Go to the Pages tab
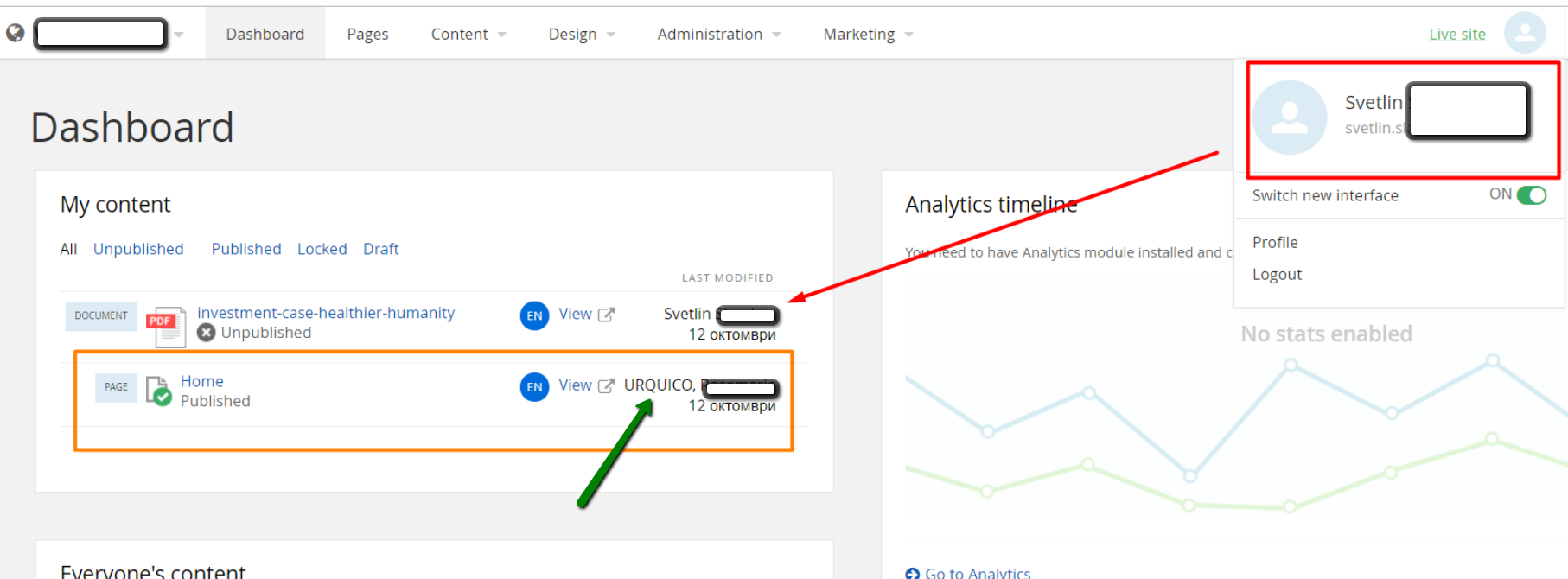The image size is (1568, 579). tap(367, 34)
